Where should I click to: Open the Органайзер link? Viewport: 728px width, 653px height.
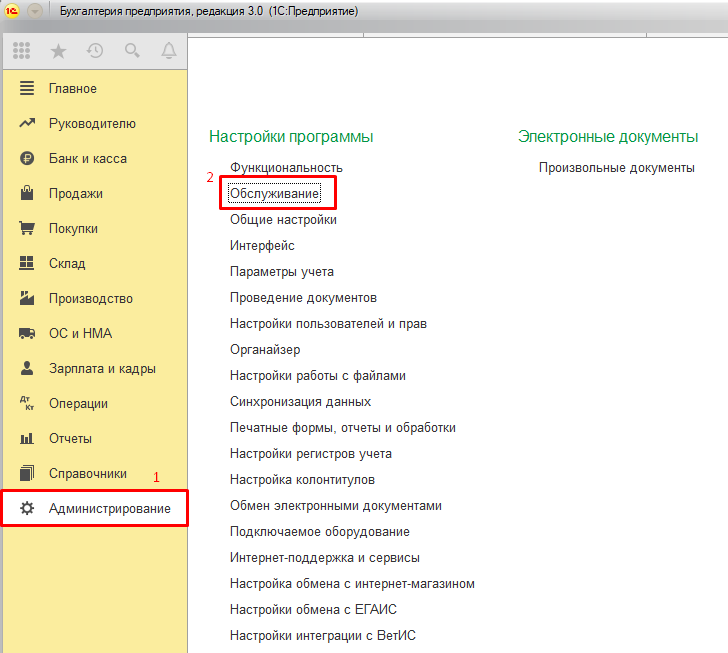[x=265, y=349]
